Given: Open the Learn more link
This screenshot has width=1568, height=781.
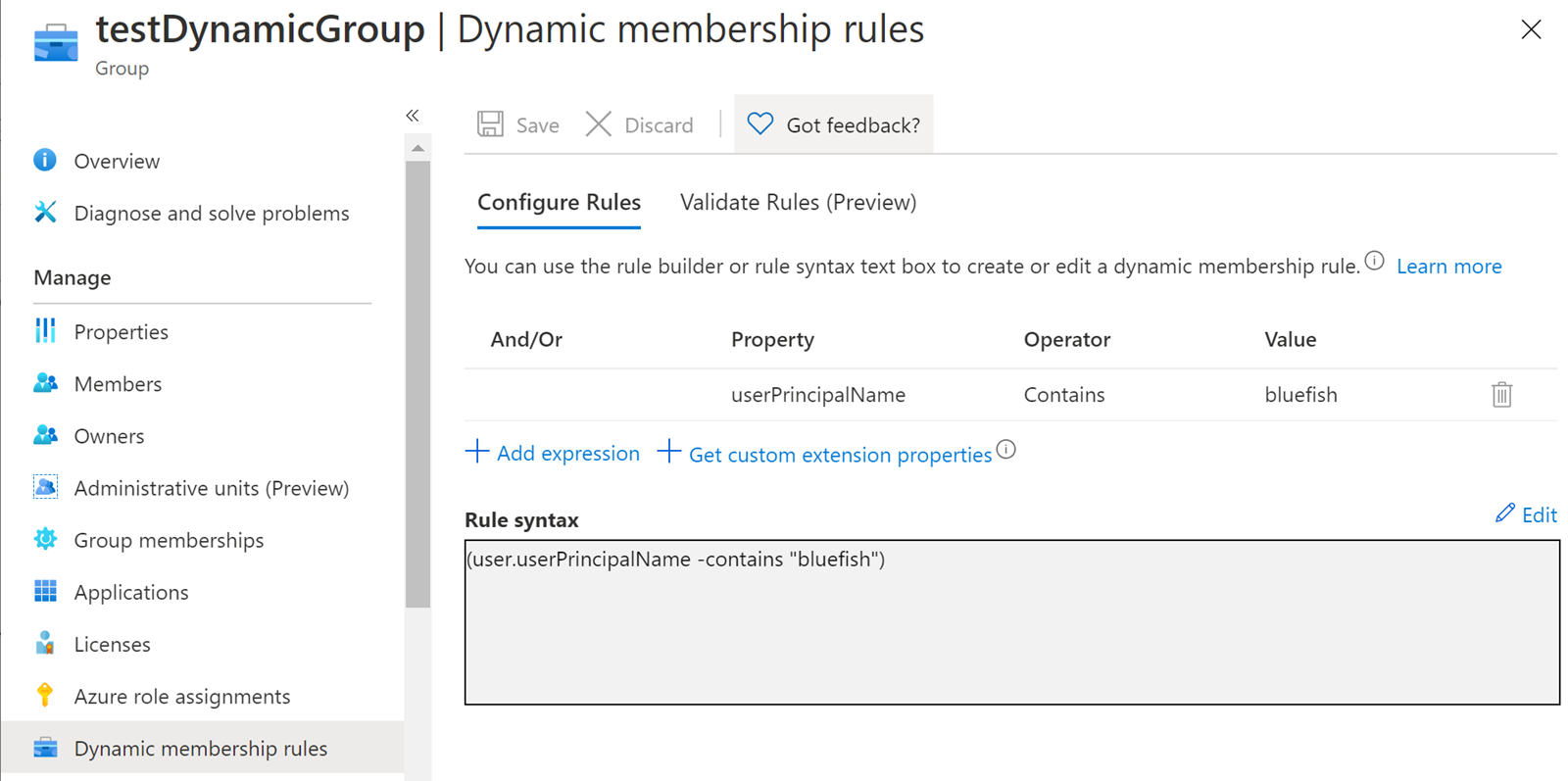Looking at the screenshot, I should [1448, 267].
